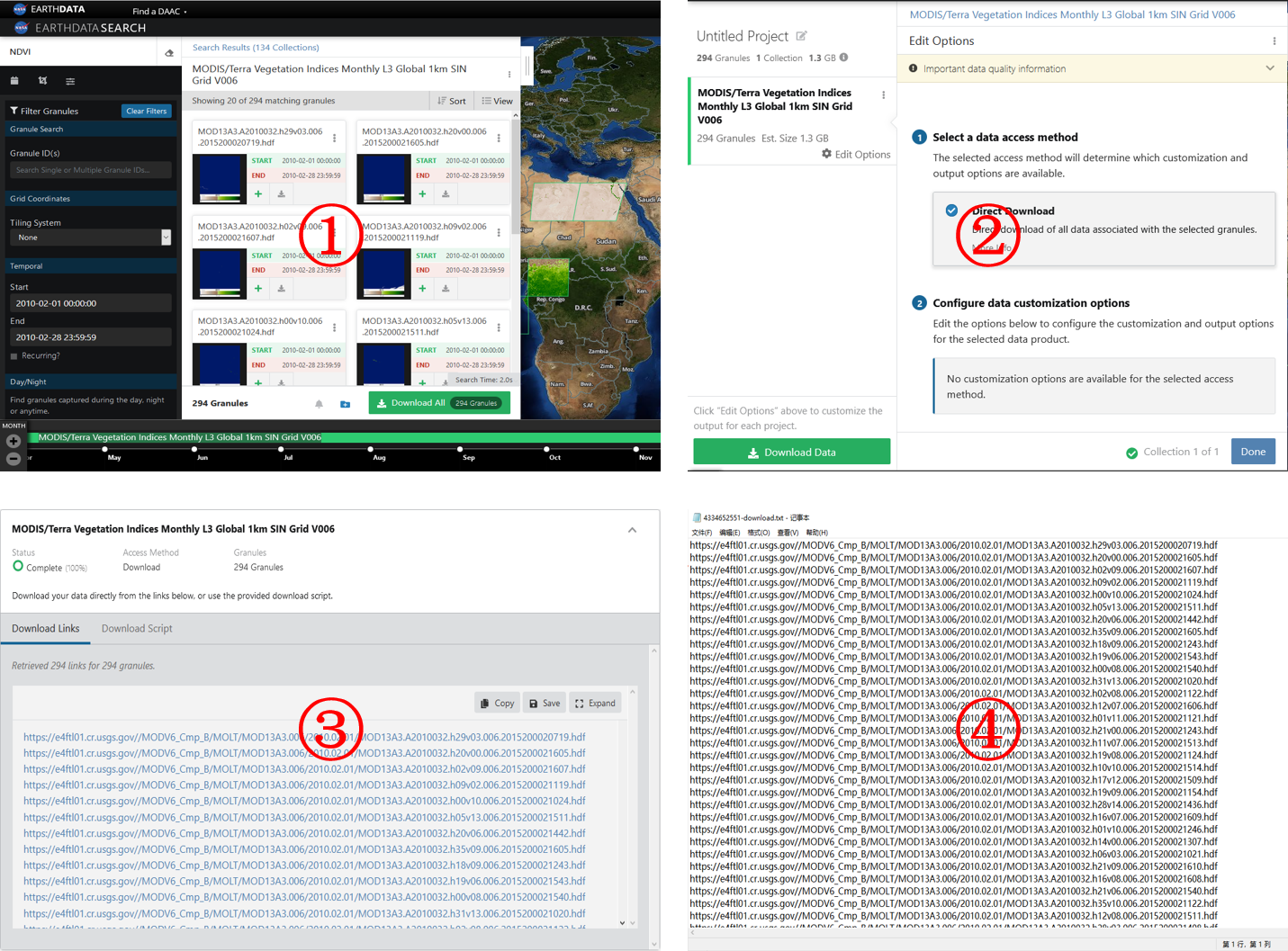Add granule h29v03 to project with plus
1288x951 pixels.
258,193
